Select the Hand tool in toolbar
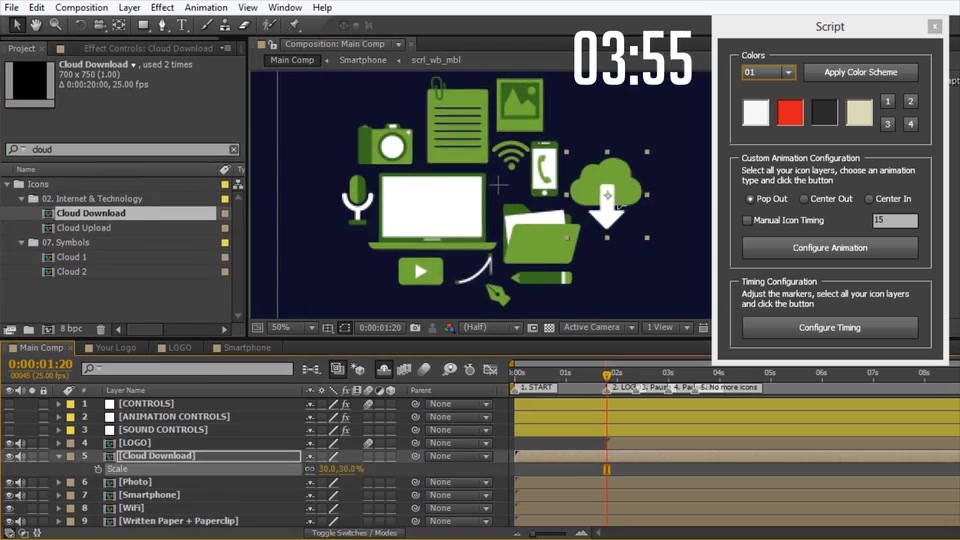Viewport: 960px width, 540px height. pyautogui.click(x=36, y=25)
